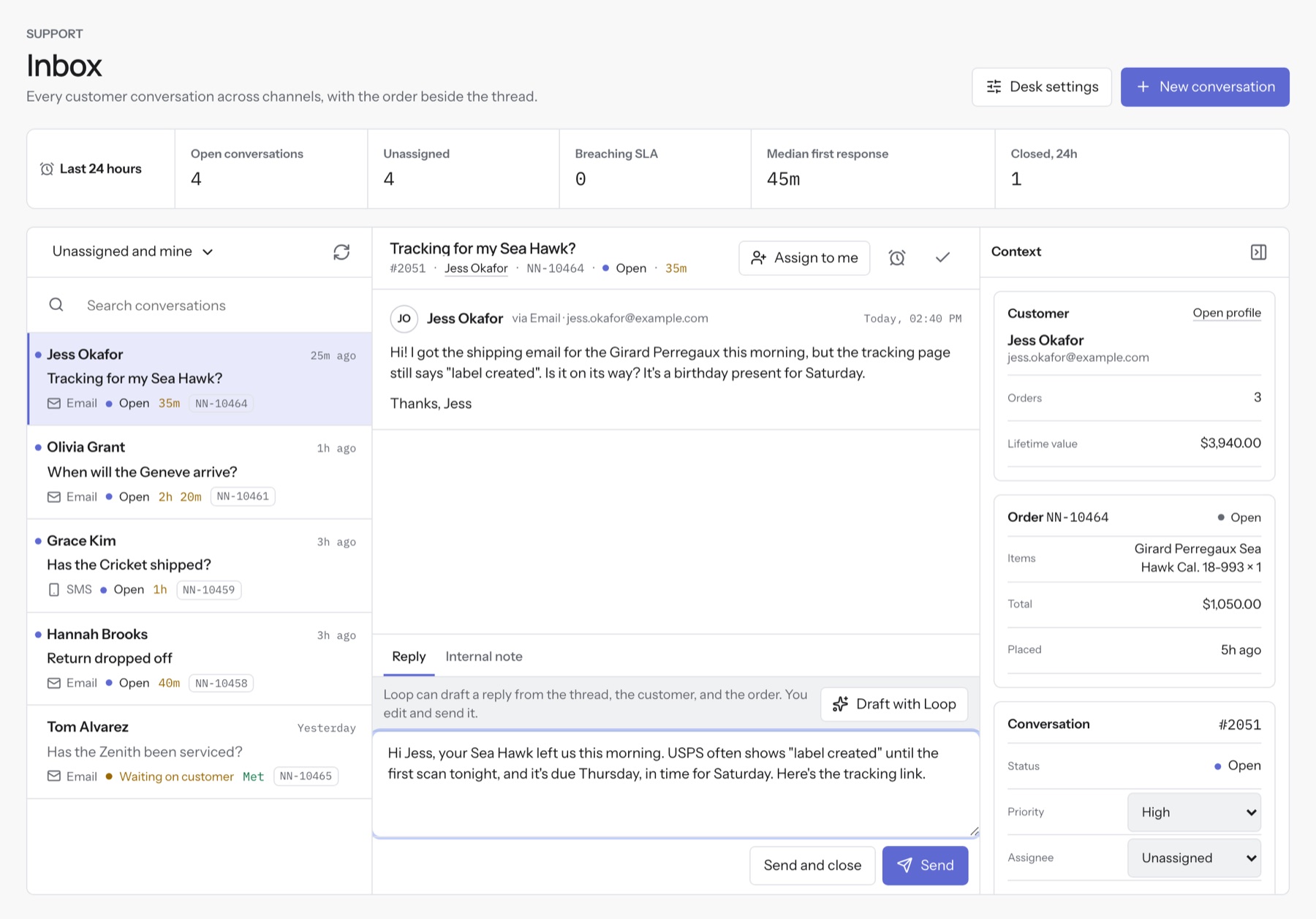Click the Median first response stat
The height and width of the screenshot is (919, 1316).
(873, 169)
